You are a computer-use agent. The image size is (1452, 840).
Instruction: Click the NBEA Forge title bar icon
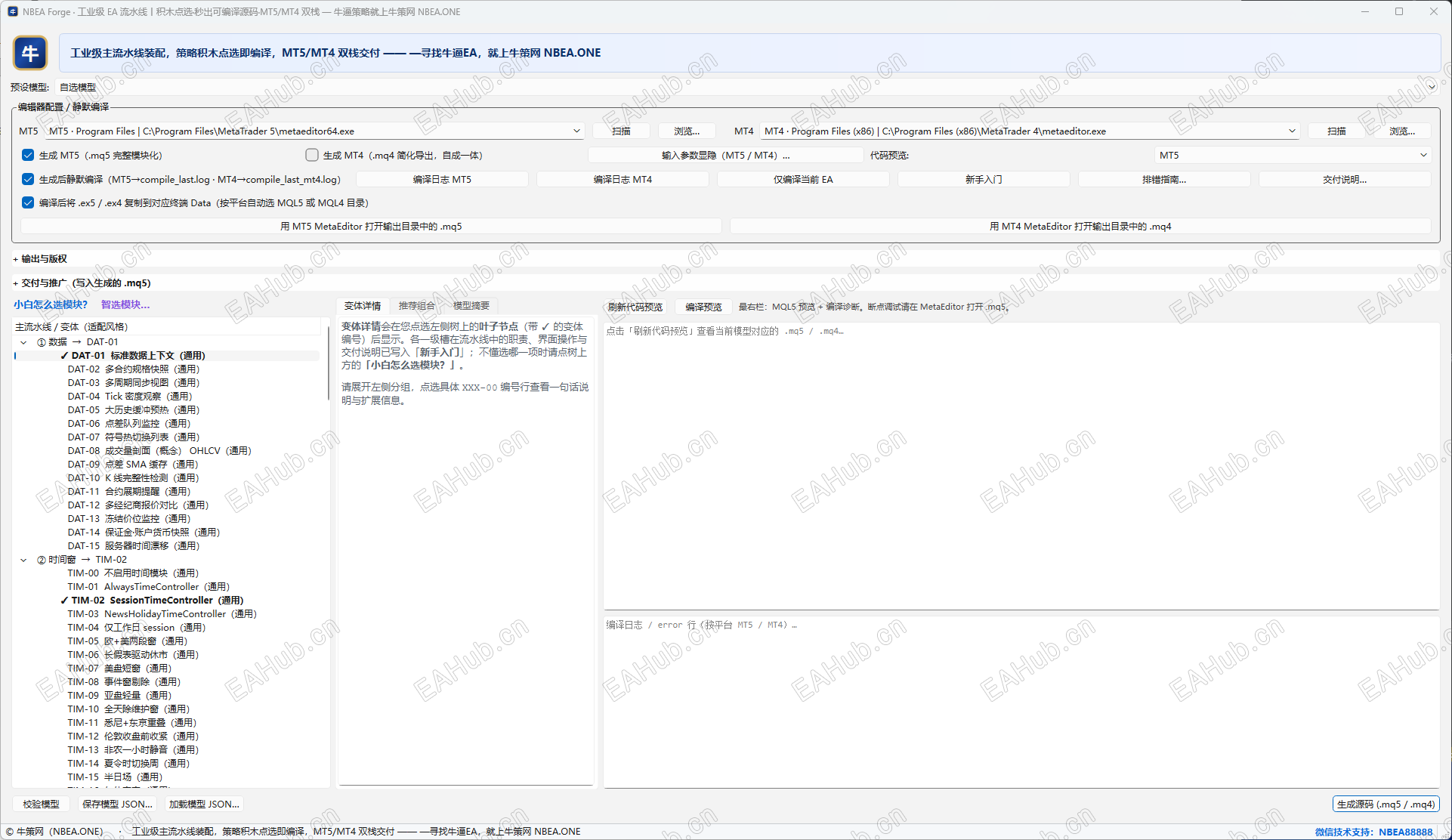[x=12, y=11]
